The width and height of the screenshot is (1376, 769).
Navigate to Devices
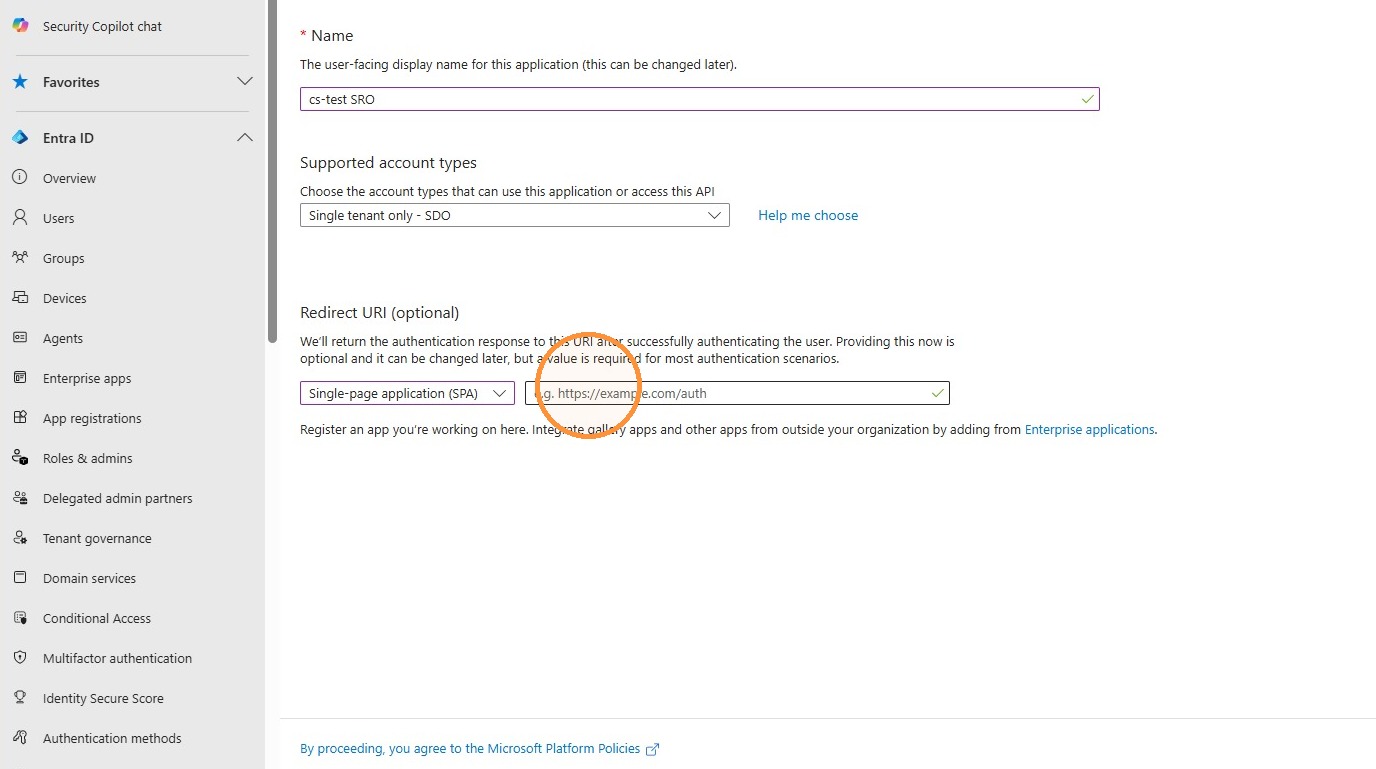pos(65,299)
